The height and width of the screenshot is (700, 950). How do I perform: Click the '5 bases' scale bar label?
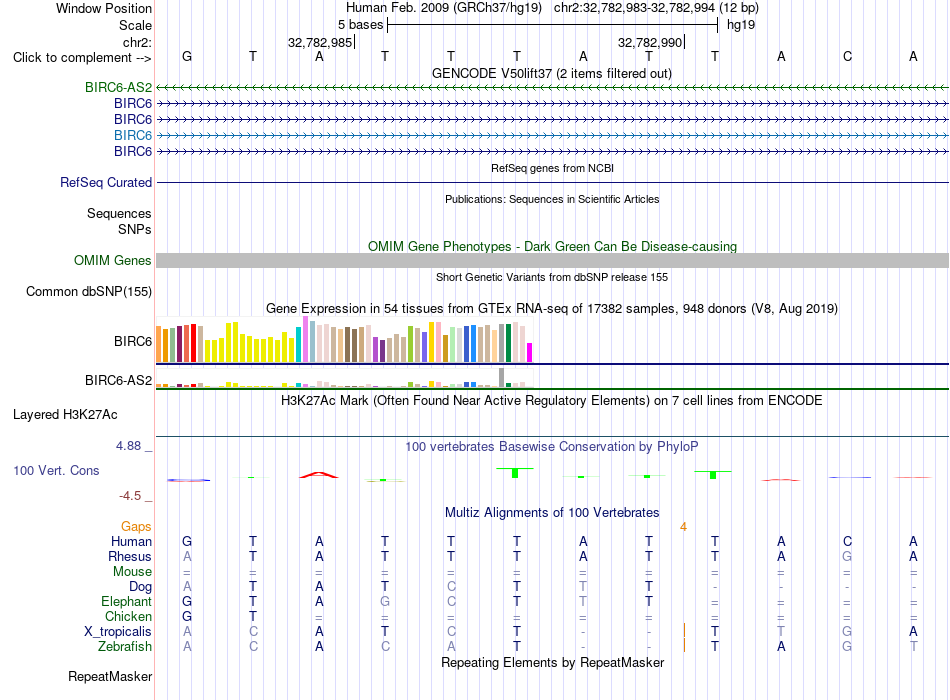[360, 25]
